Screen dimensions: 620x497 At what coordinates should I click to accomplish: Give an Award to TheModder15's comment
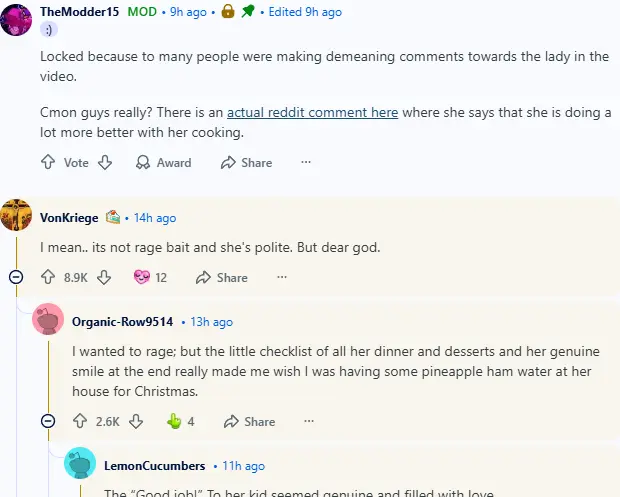tap(161, 162)
